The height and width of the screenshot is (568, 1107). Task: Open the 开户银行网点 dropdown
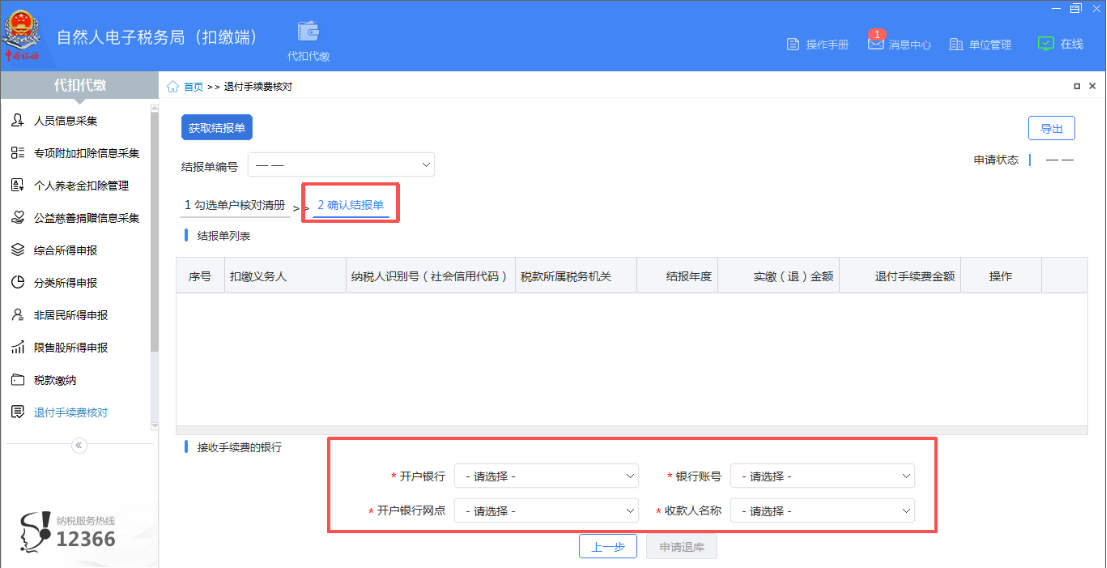click(546, 510)
